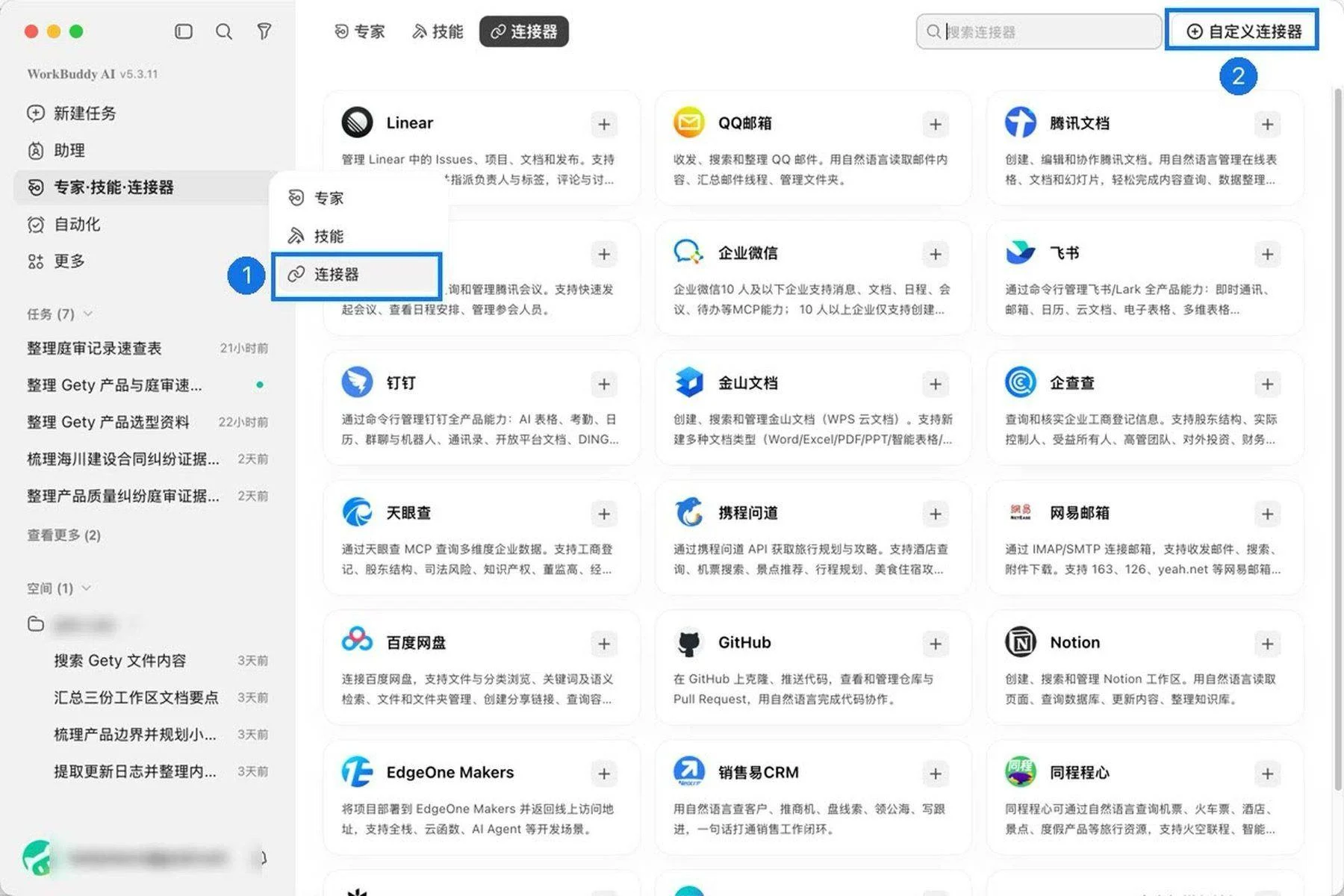Choose 连接器 in the popup submenu
1344x896 pixels.
tap(357, 275)
